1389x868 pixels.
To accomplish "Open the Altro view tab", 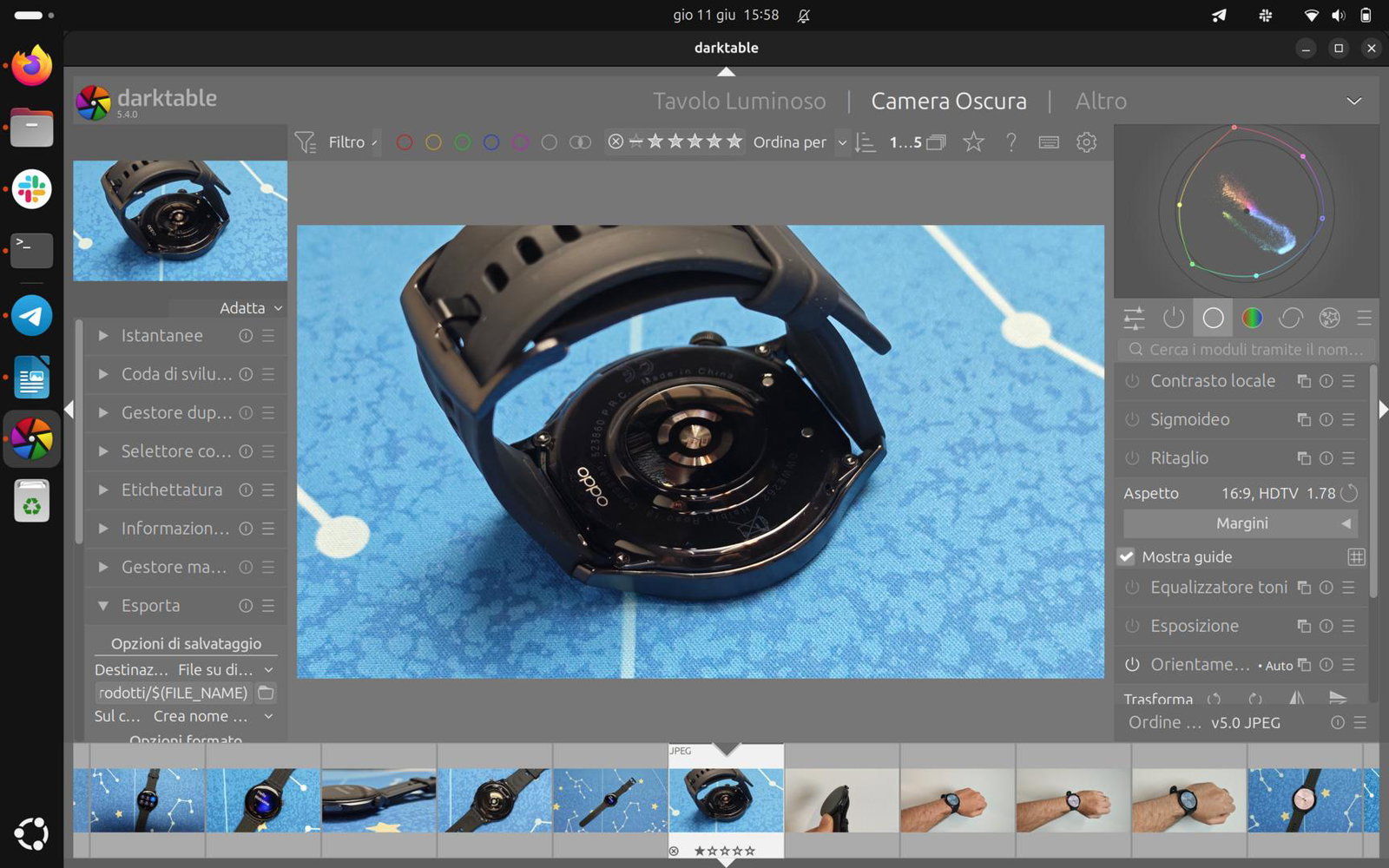I will 1101,102.
